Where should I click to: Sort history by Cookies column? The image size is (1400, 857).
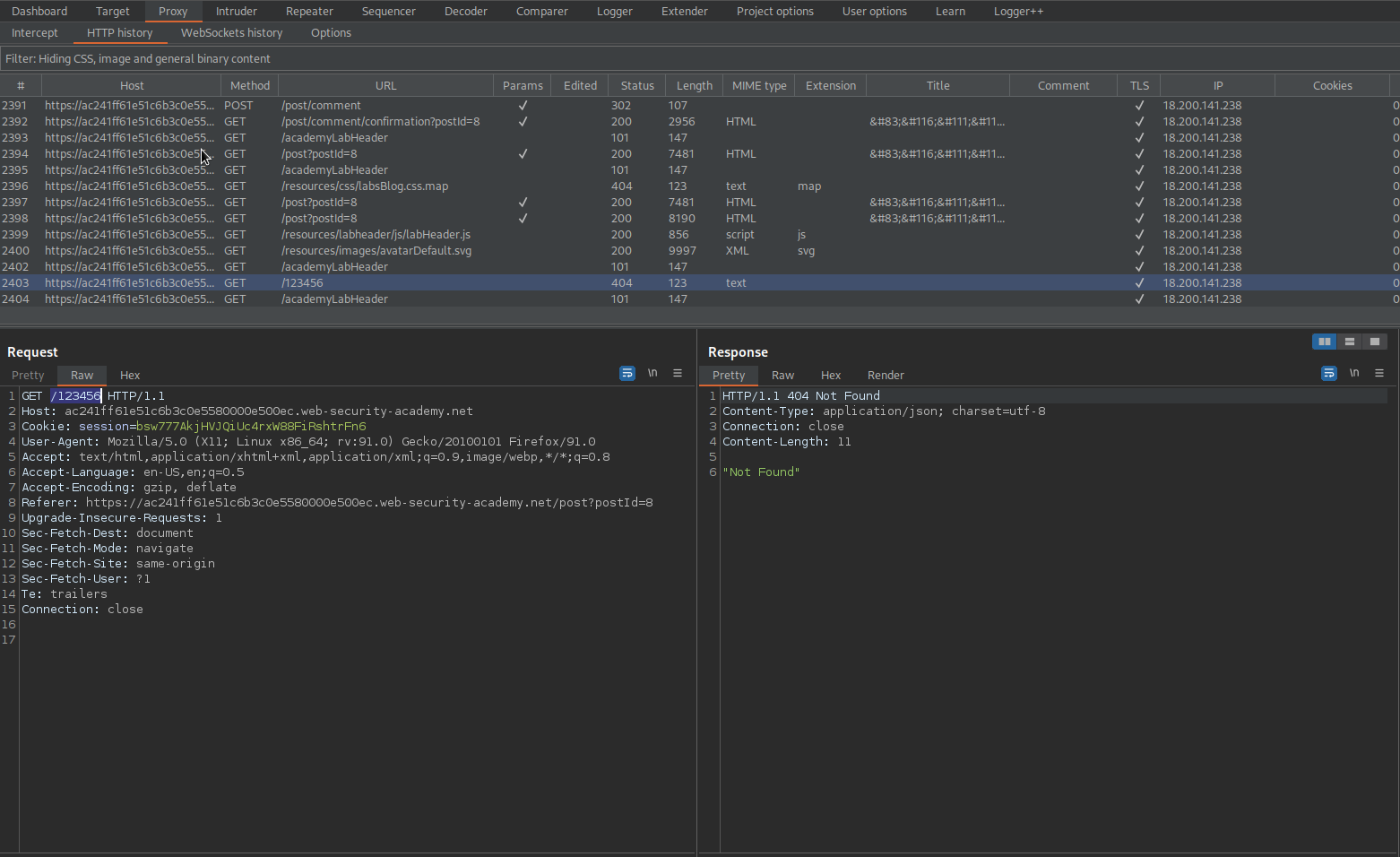[1333, 85]
